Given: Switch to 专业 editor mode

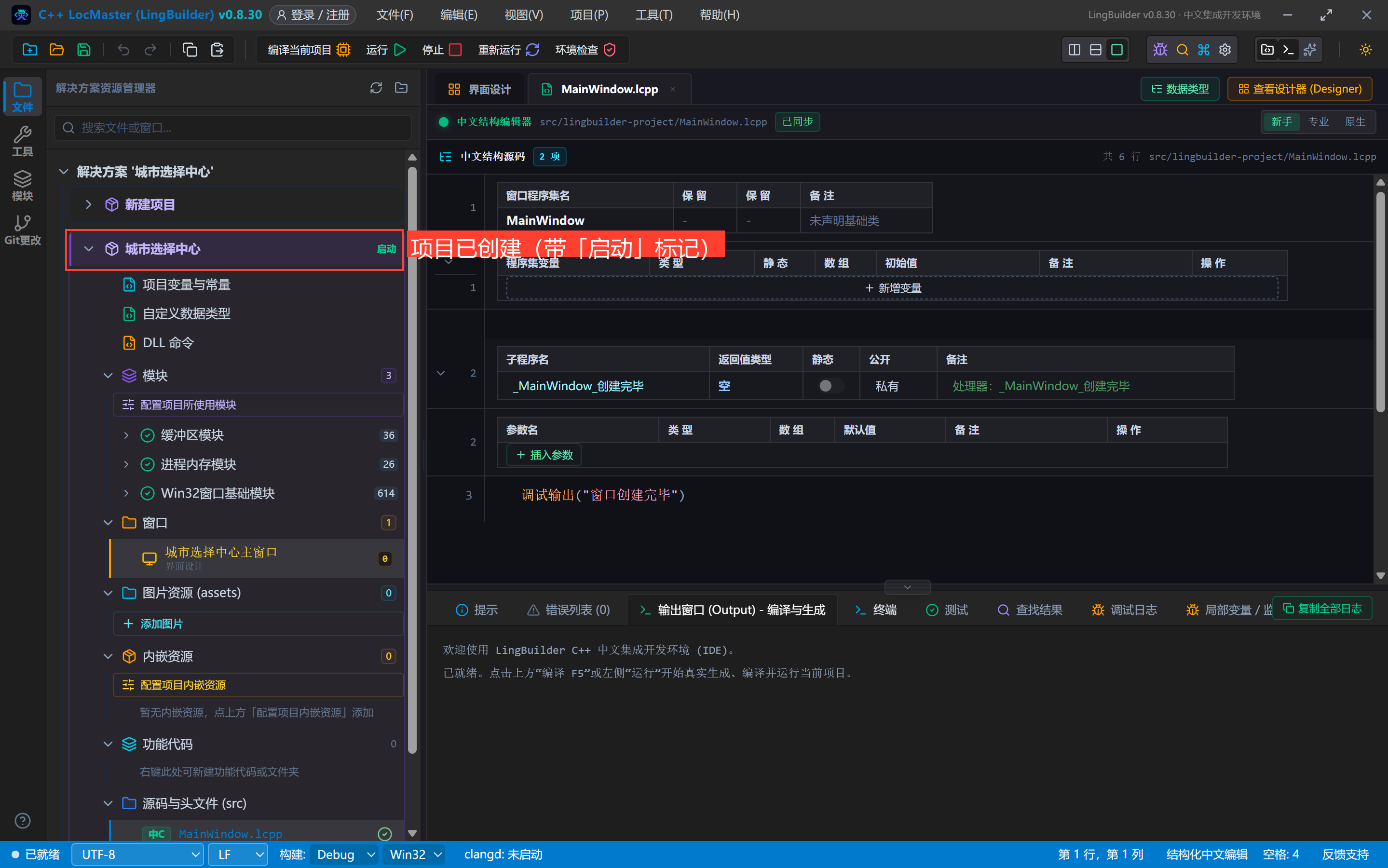Looking at the screenshot, I should (x=1318, y=122).
